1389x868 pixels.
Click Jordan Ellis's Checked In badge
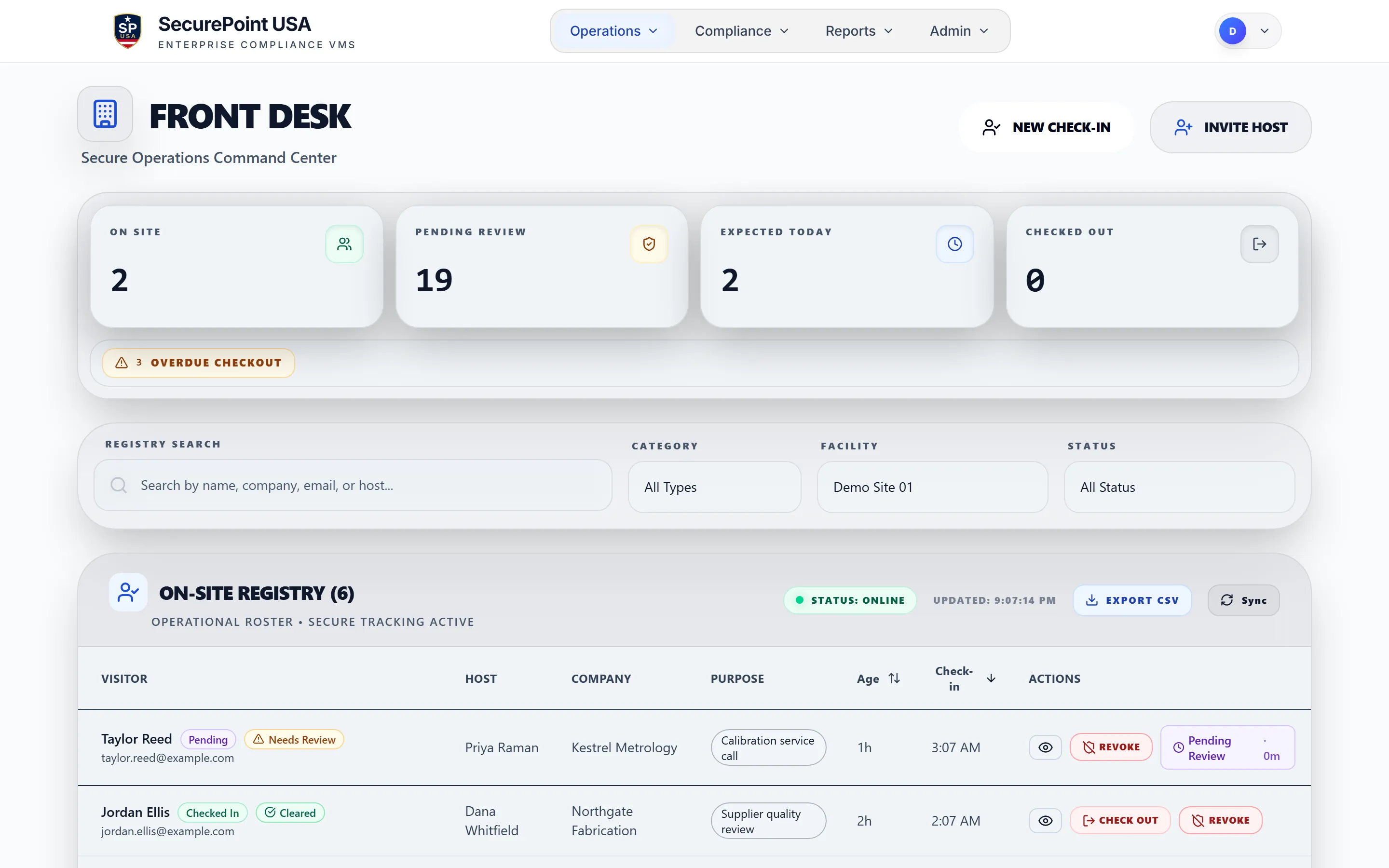point(212,813)
